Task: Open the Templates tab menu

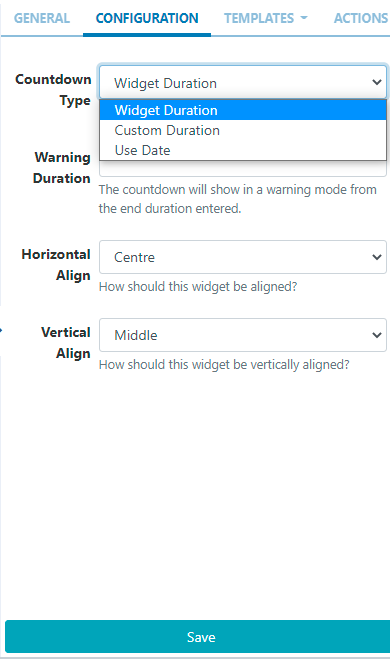Action: pyautogui.click(x=266, y=18)
